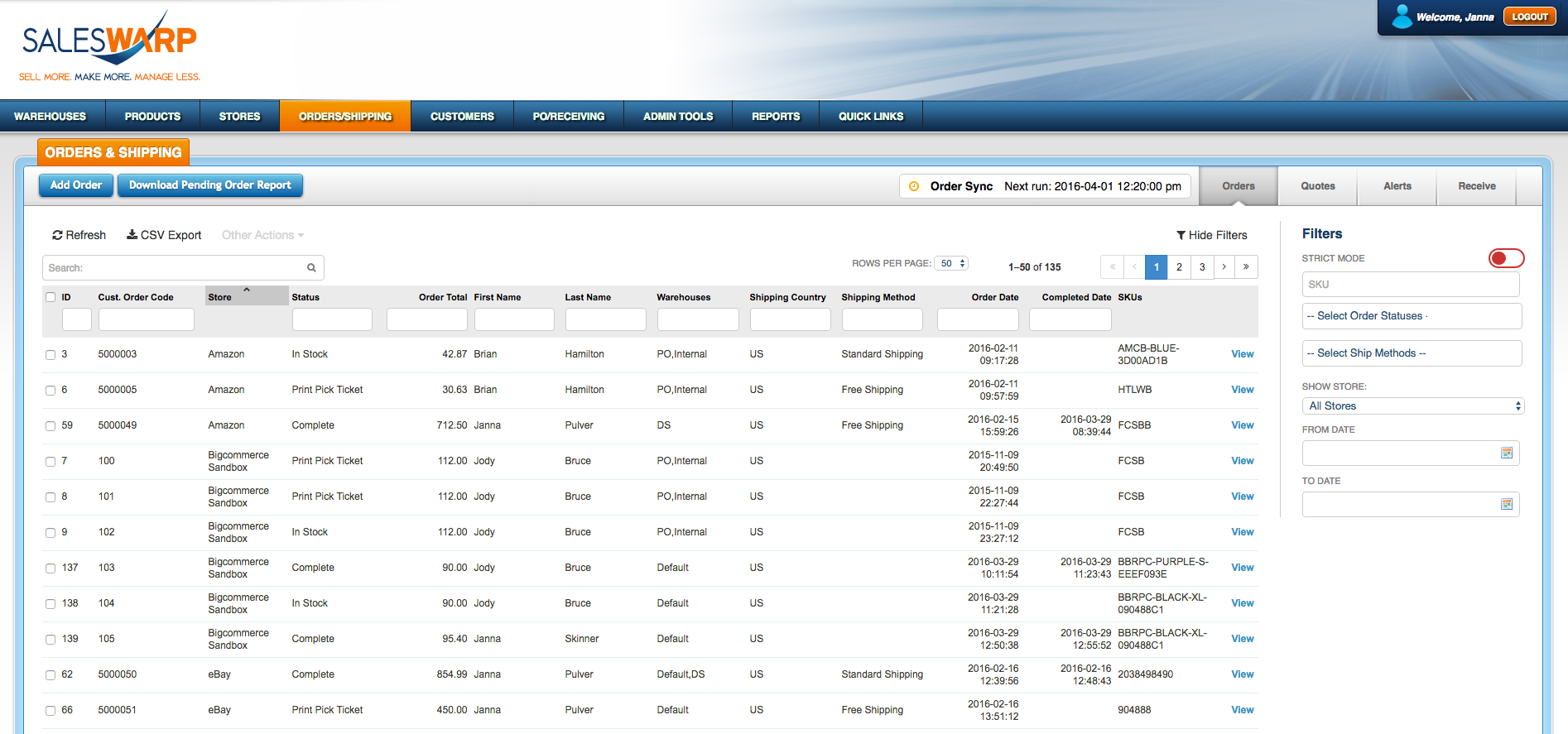Viewport: 1568px width, 734px height.
Task: Open Stores navigation menu
Action: point(240,117)
